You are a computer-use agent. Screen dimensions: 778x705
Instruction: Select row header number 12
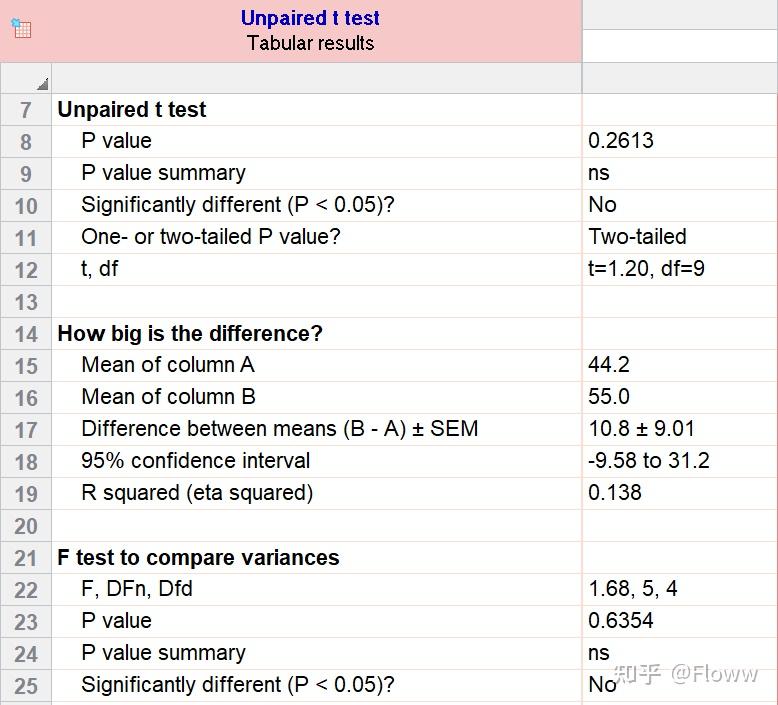pyautogui.click(x=26, y=270)
